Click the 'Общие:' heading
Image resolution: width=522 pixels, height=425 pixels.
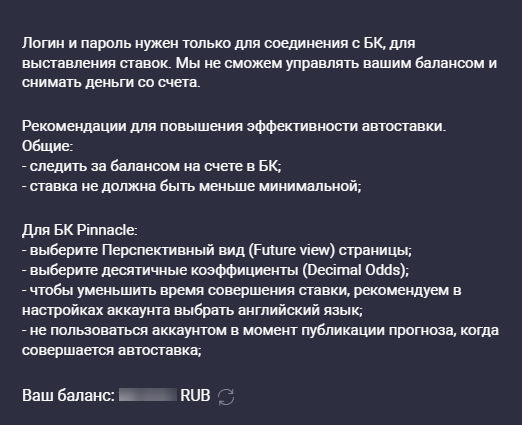48,146
